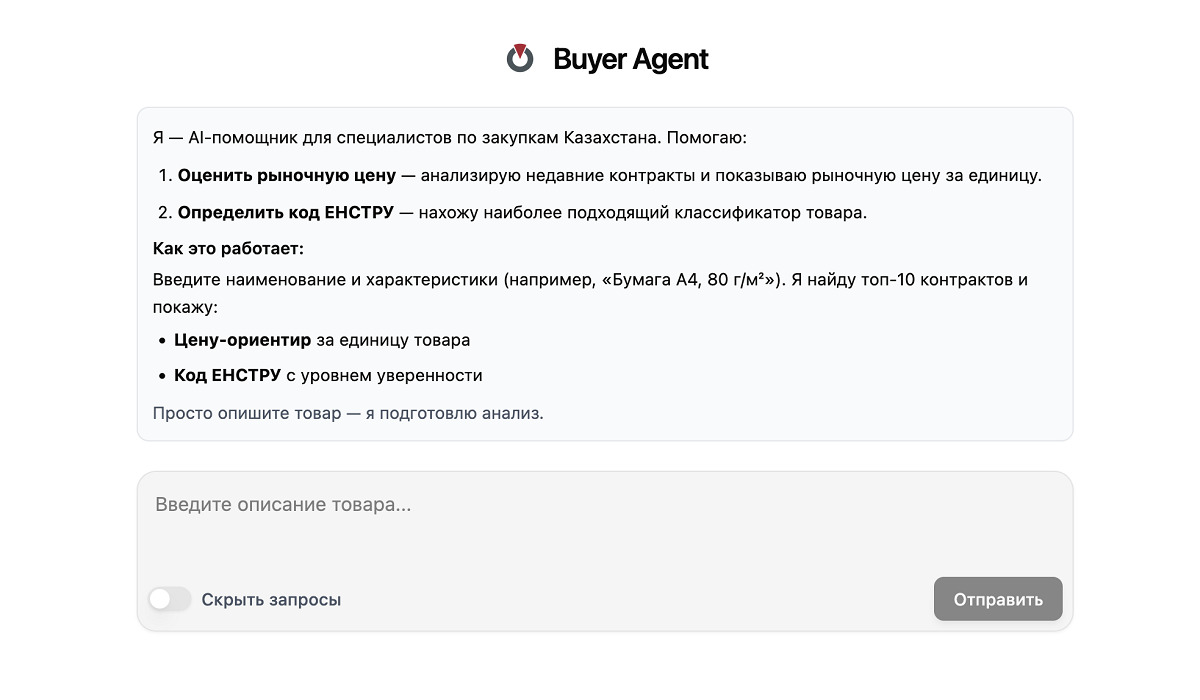Click the phrase за единицу товара

[393, 340]
